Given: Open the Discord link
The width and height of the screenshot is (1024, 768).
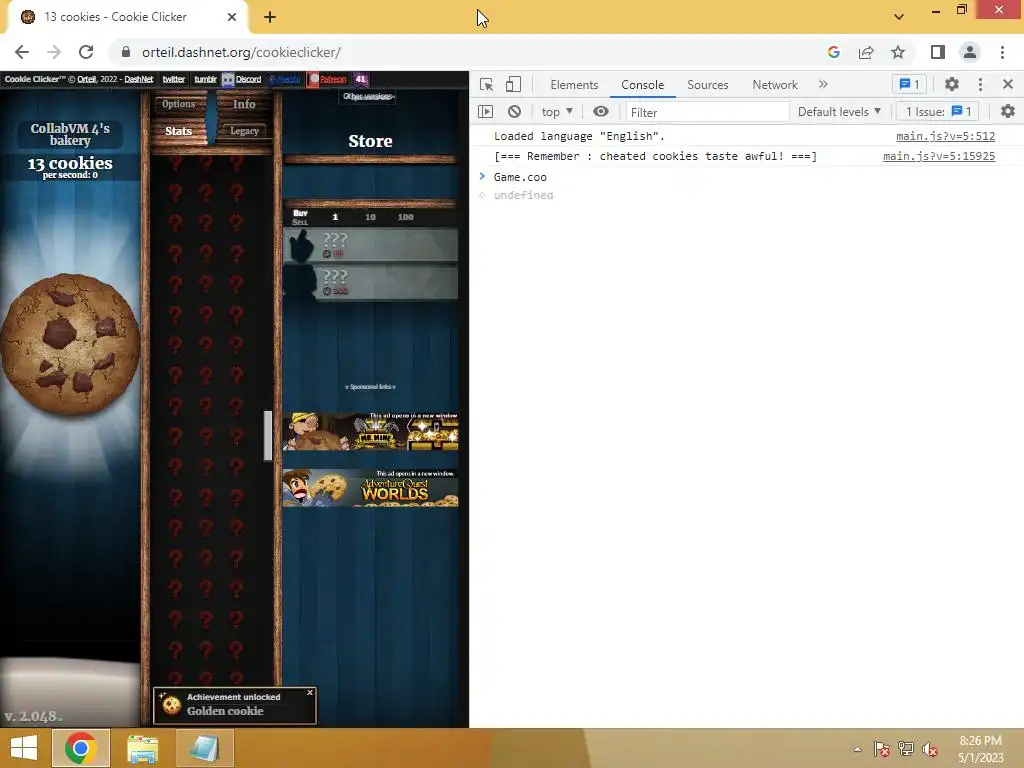Looking at the screenshot, I should [242, 79].
